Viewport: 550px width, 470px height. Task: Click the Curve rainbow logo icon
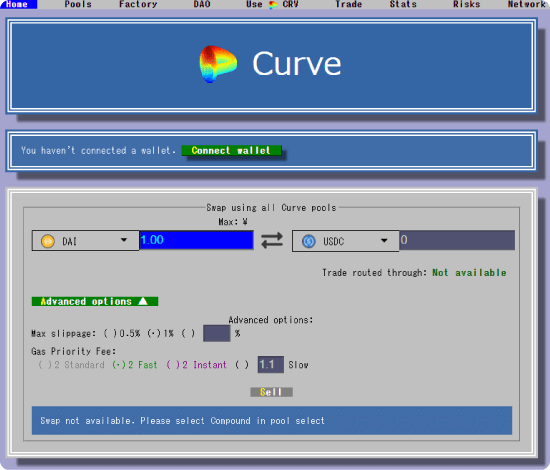pyautogui.click(x=218, y=64)
